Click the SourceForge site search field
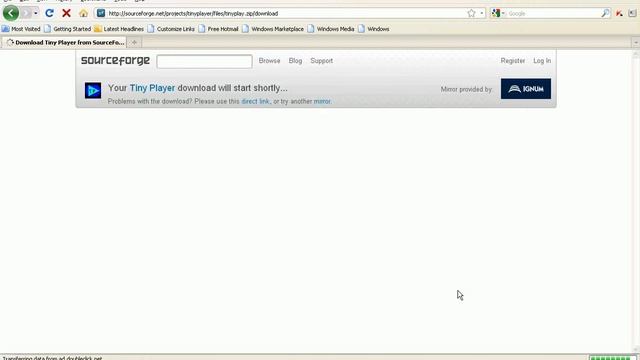 tap(204, 61)
